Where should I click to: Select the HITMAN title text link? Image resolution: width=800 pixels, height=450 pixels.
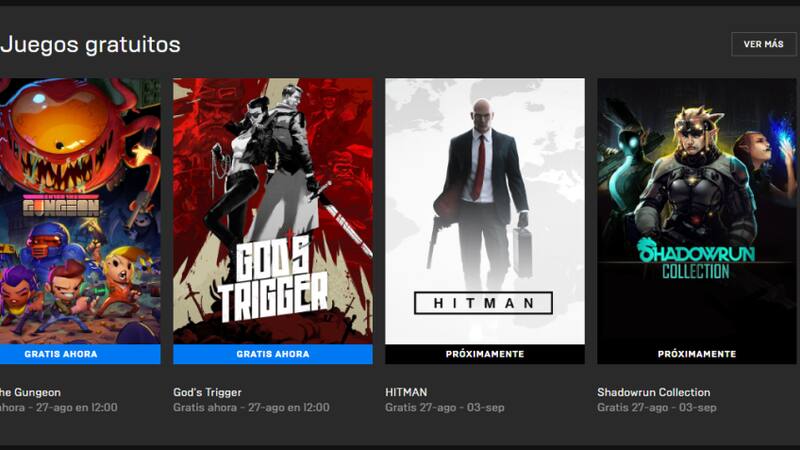406,392
